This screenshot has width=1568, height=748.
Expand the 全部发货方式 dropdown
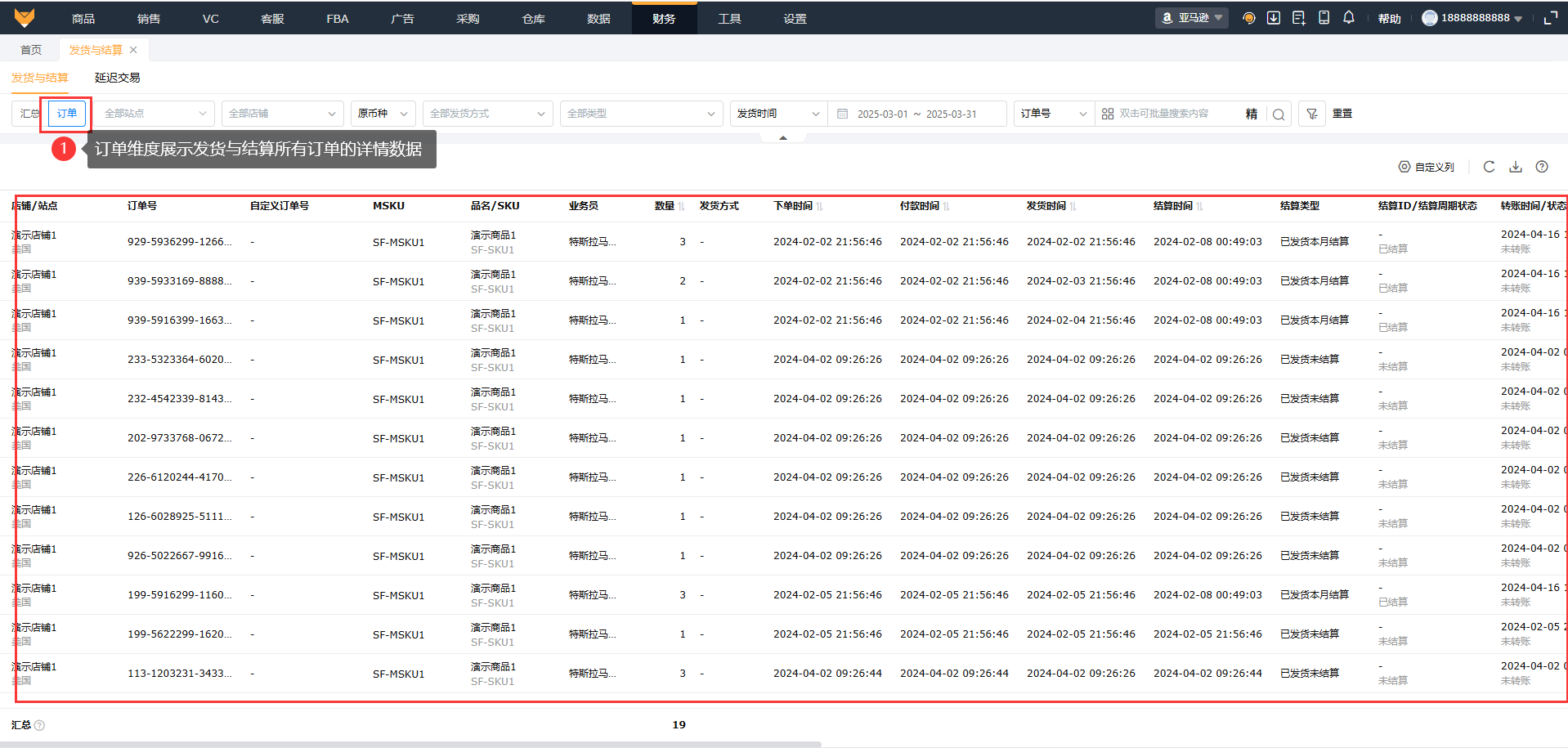(x=487, y=114)
